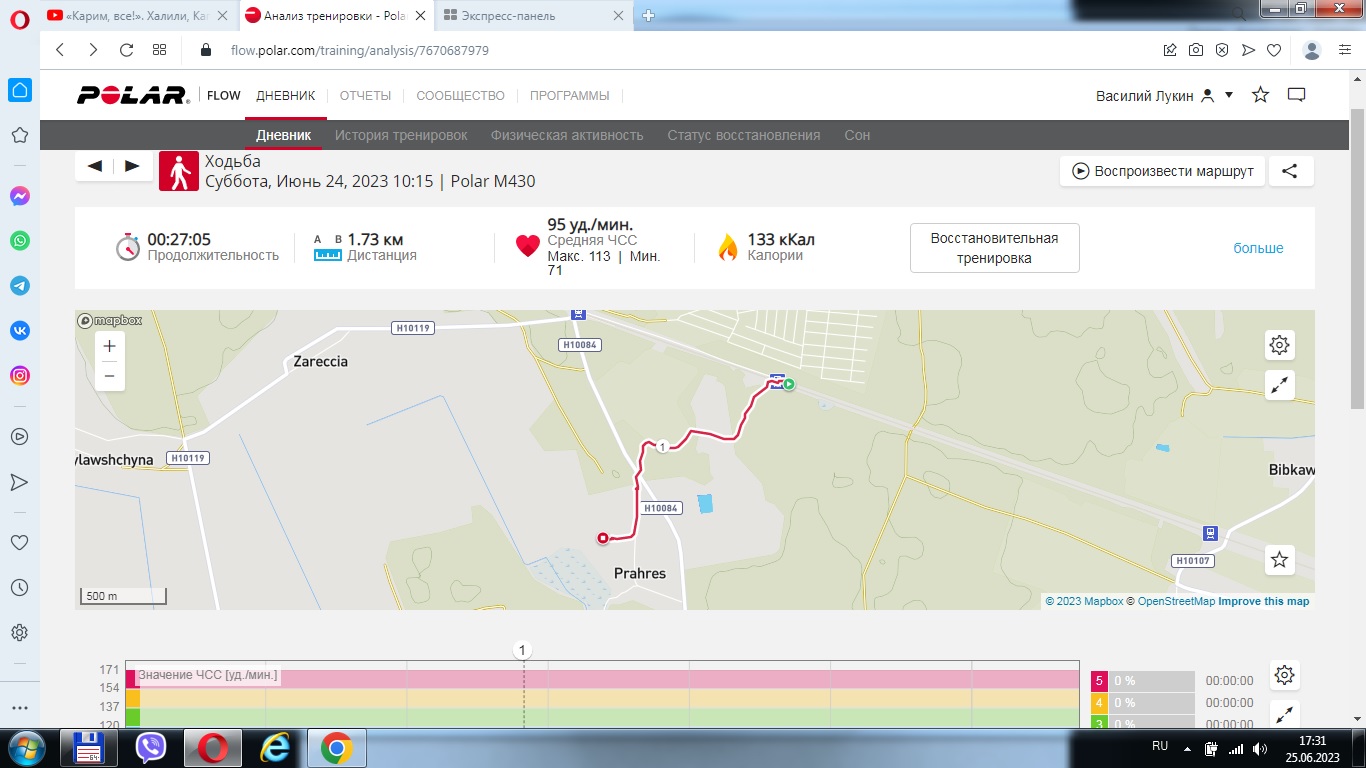Switch to Сон tab
This screenshot has width=1366, height=768.
click(x=857, y=135)
